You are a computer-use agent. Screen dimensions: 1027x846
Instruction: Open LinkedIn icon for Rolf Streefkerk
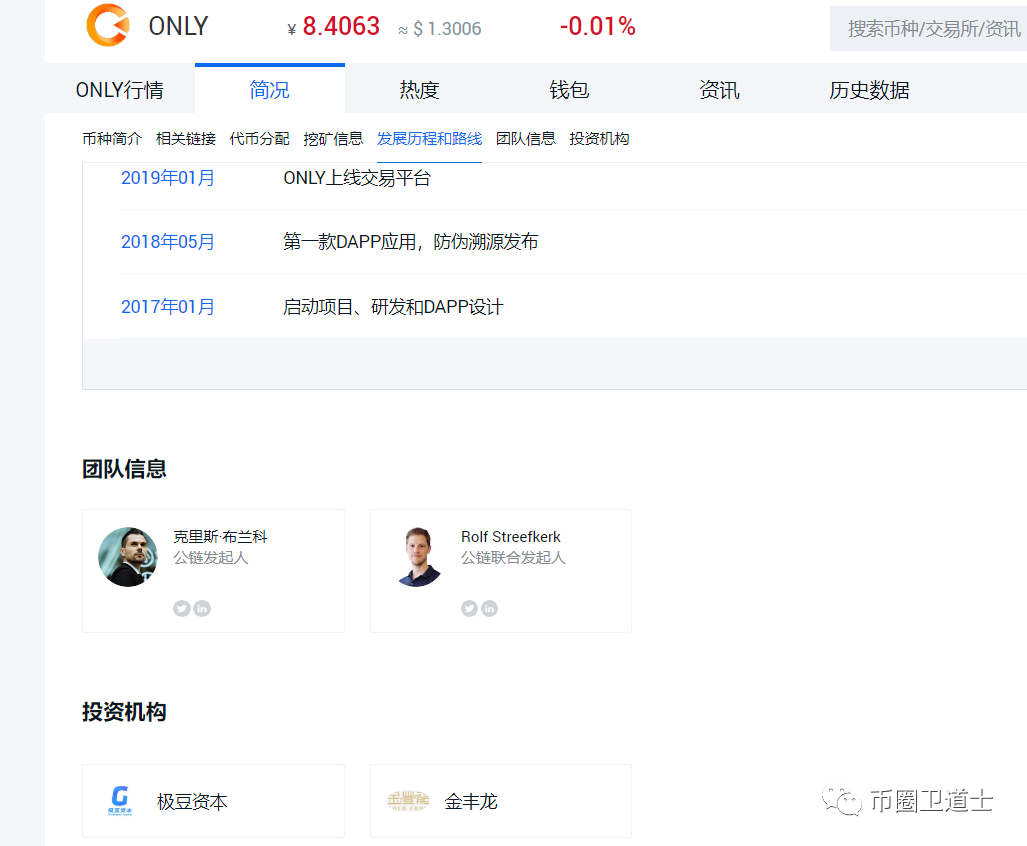coord(489,608)
